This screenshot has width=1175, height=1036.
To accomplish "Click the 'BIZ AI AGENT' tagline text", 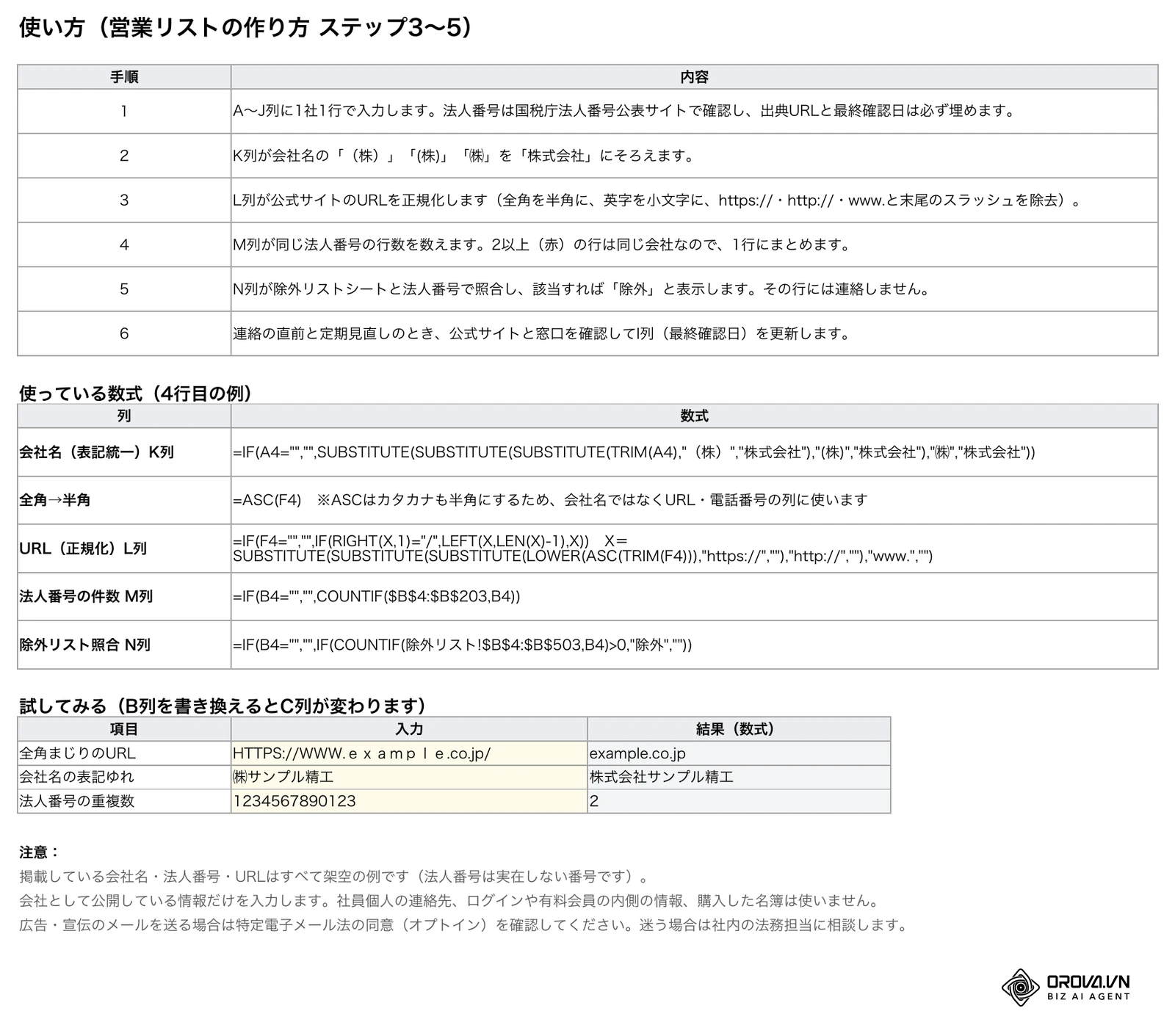I will (x=1088, y=996).
